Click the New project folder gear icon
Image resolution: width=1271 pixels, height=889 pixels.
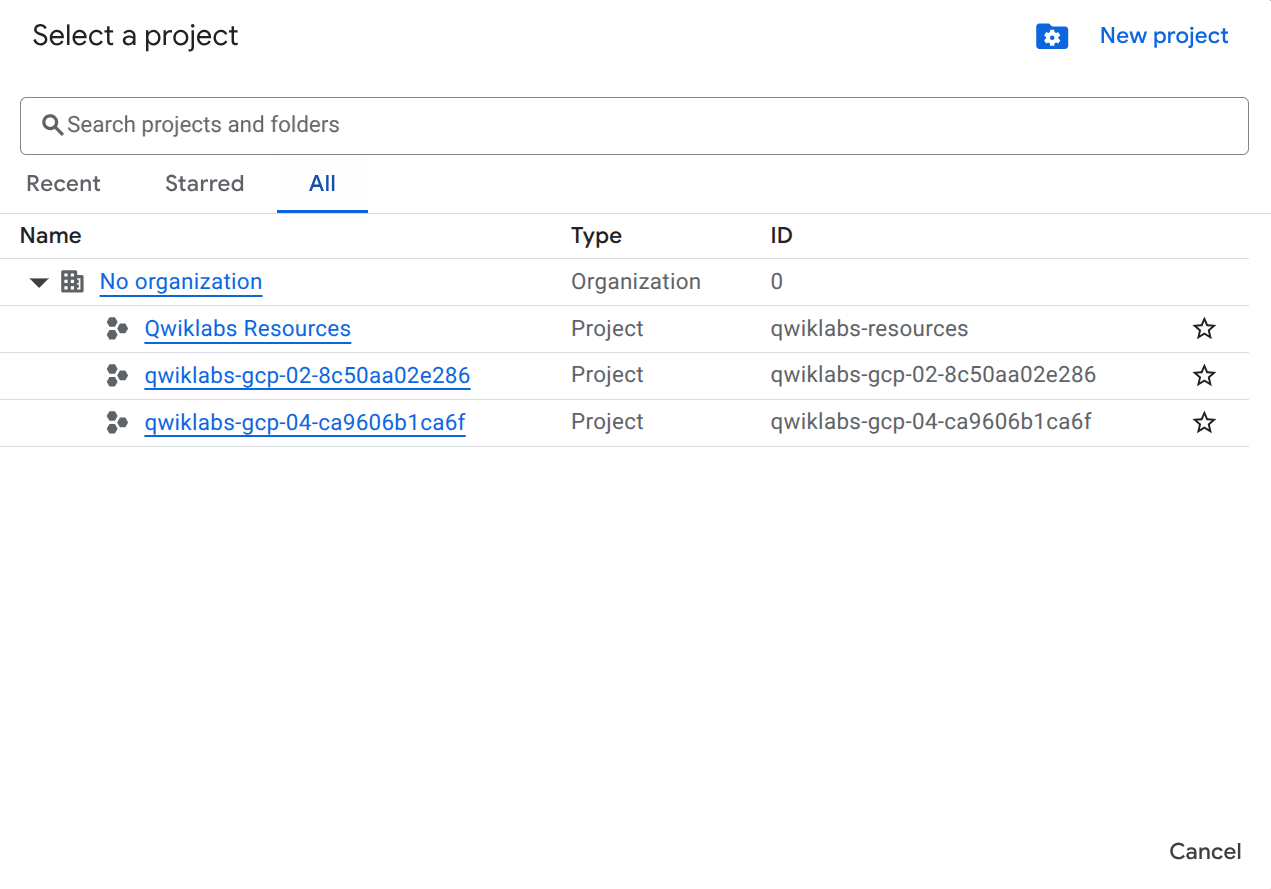click(x=1051, y=37)
